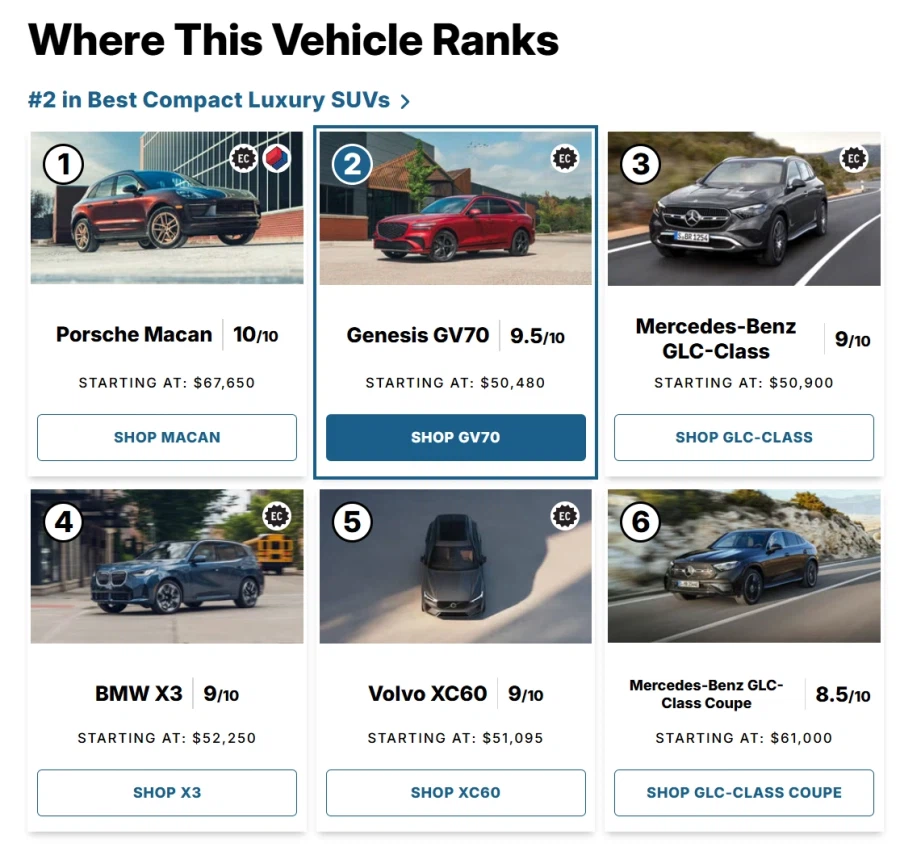Open the #2 in Best Compact Luxury SUVs link
Image resolution: width=900 pixels, height=847 pixels.
210,100
